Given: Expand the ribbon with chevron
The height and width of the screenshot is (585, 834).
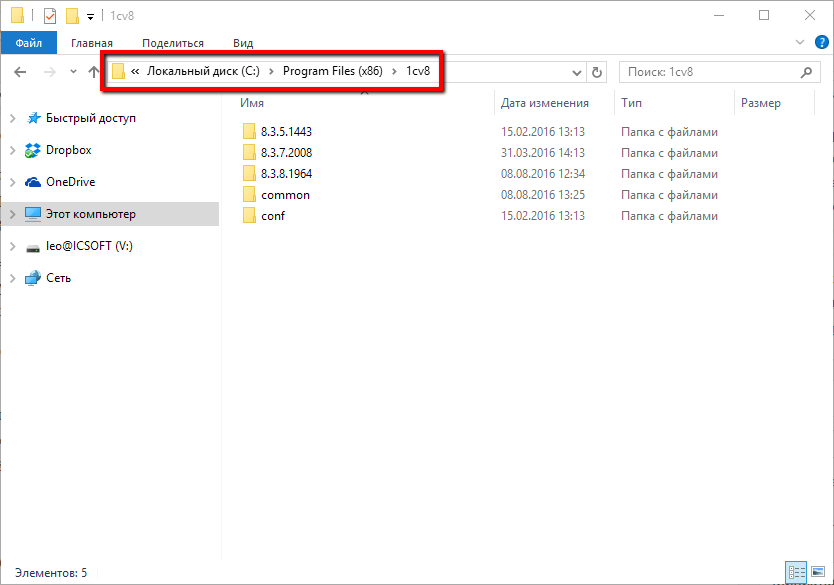Looking at the screenshot, I should tap(799, 43).
